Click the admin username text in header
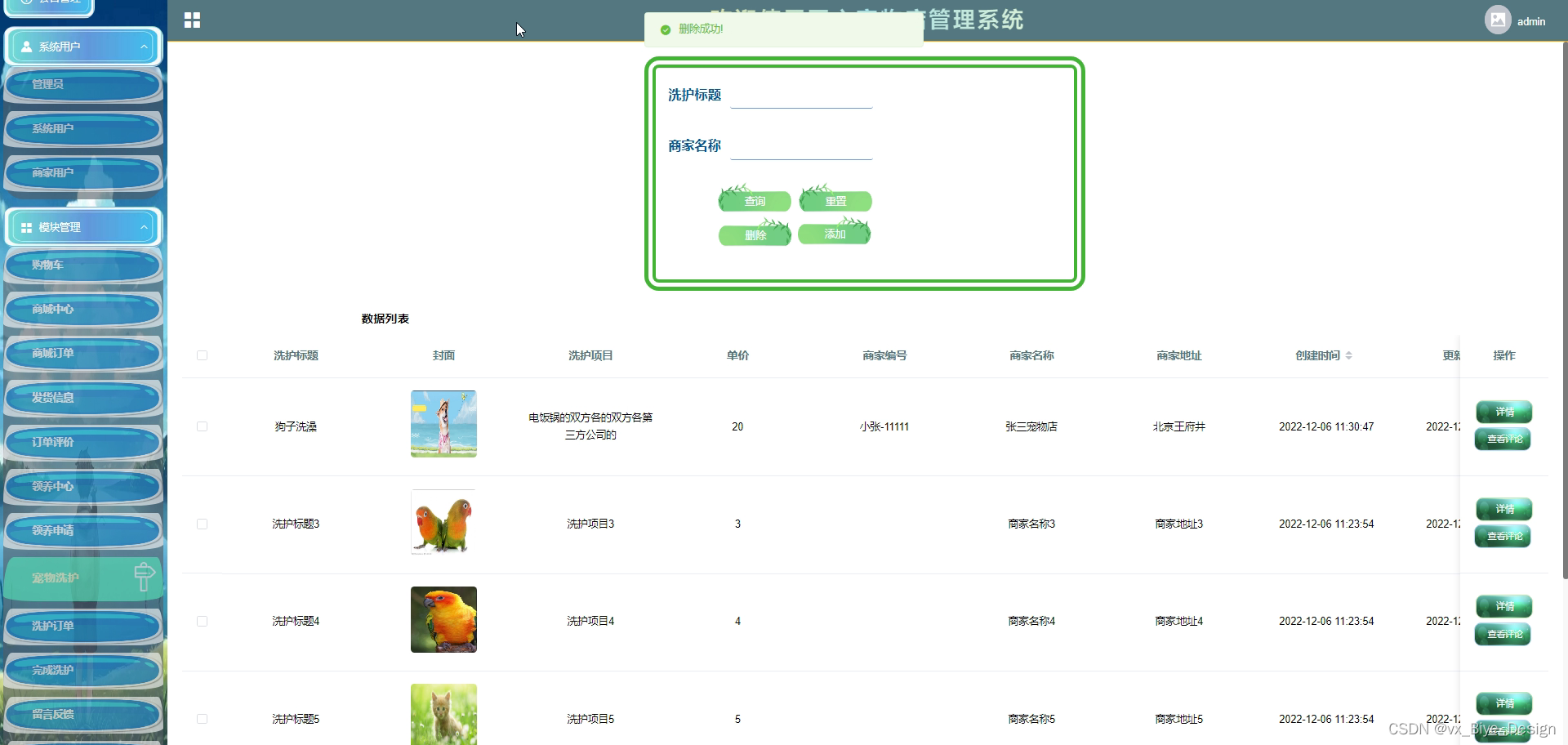 coord(1531,21)
